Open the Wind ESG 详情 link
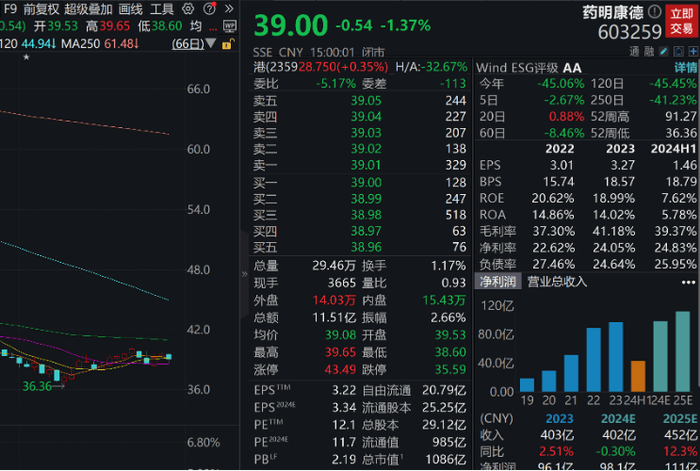 click(685, 67)
